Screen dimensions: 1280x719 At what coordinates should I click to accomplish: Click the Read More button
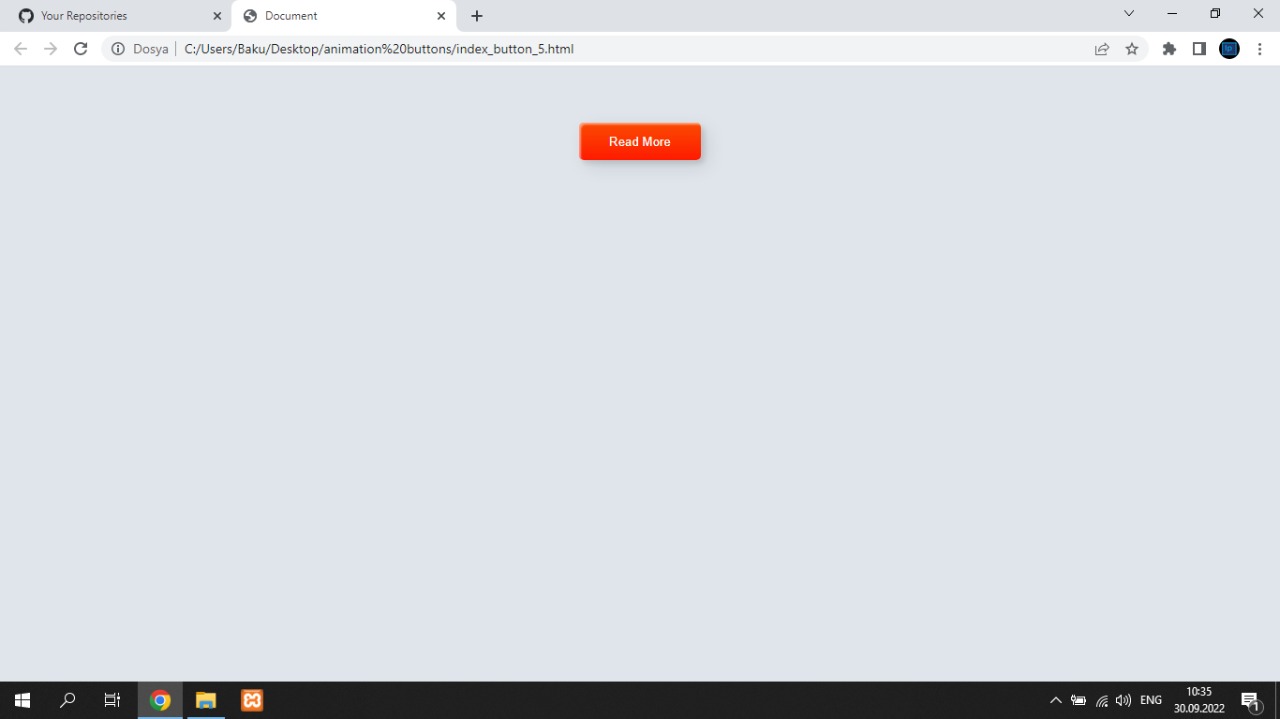click(x=640, y=141)
